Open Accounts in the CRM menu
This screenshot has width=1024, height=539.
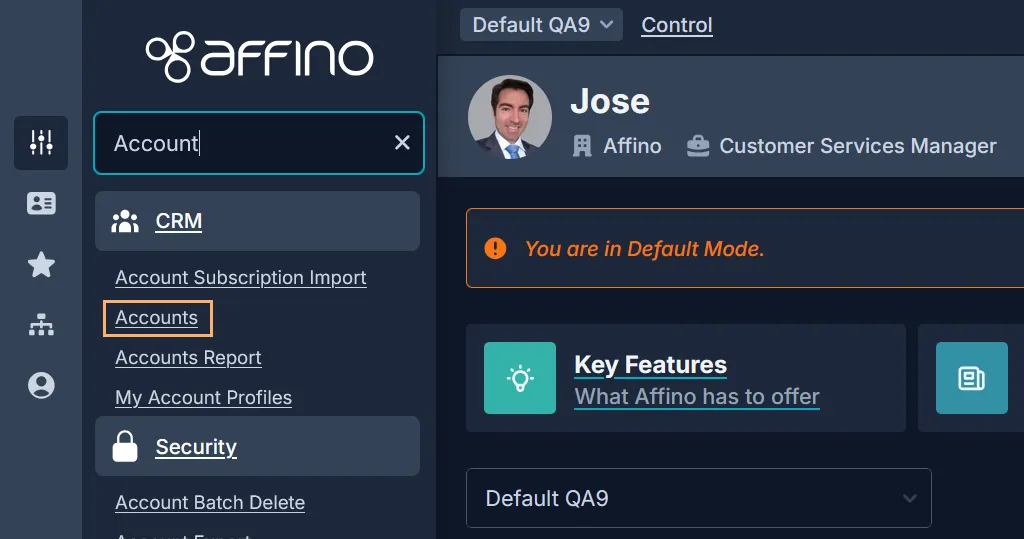click(x=157, y=318)
